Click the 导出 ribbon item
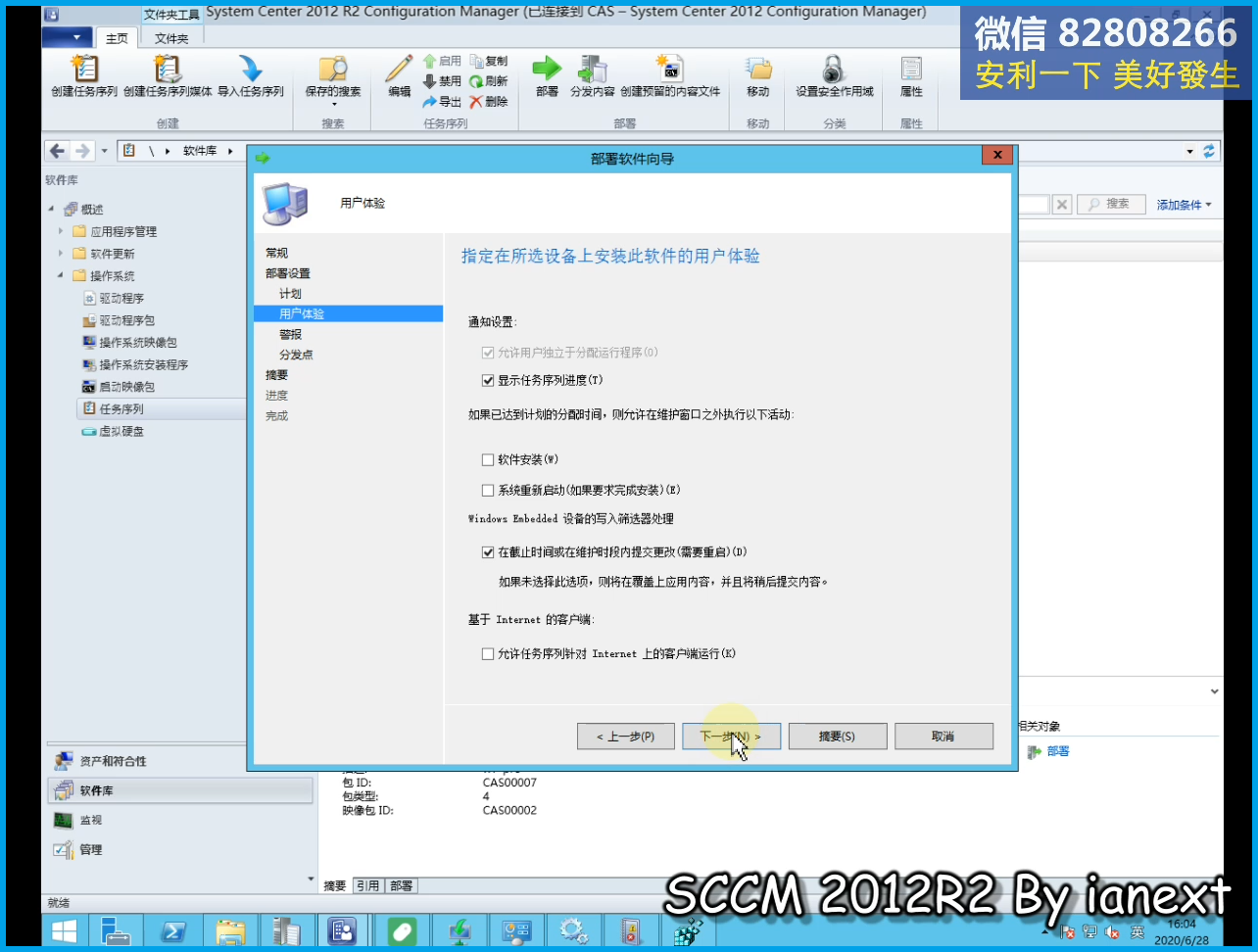Screen dimensions: 1258x952 pyautogui.click(x=442, y=102)
